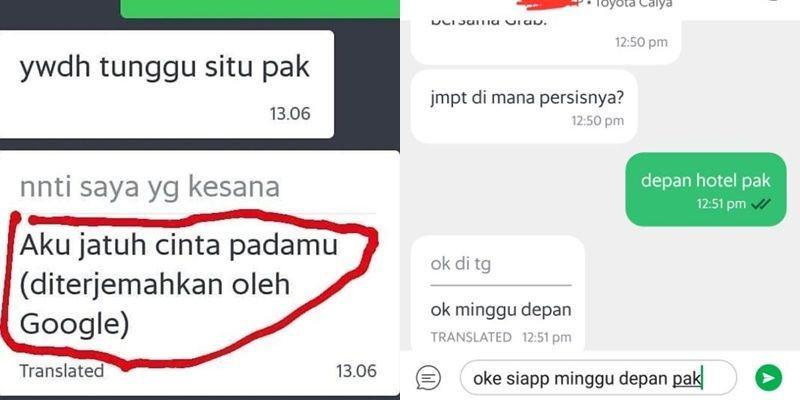The height and width of the screenshot is (400, 800).
Task: Tap green sent bubble at top left
Action: click(x=260, y=9)
